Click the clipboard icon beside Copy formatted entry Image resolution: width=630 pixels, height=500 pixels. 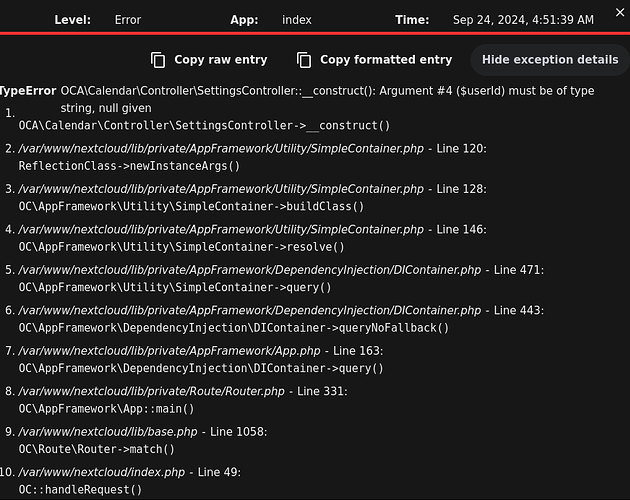(x=304, y=60)
